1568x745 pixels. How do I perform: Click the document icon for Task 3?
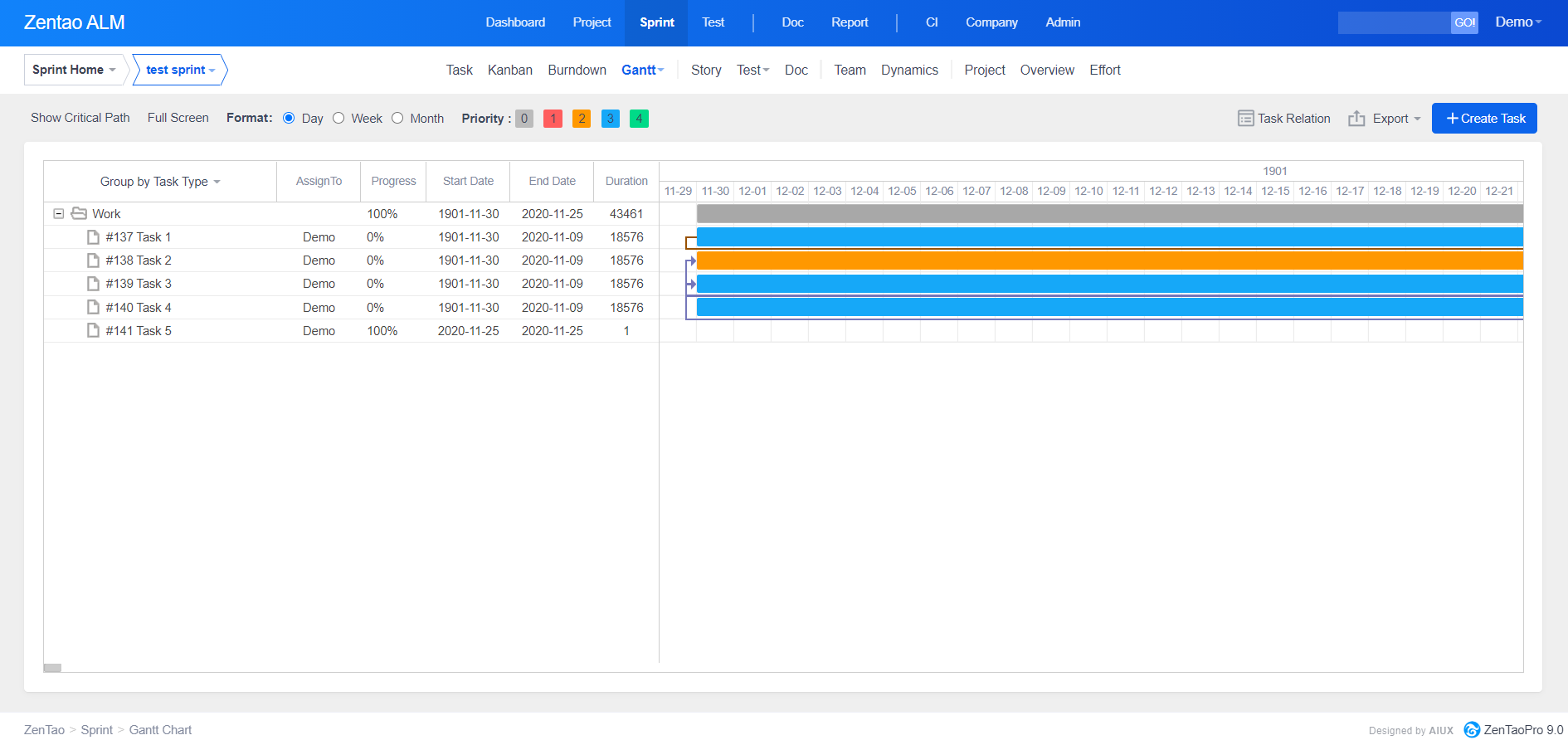94,284
